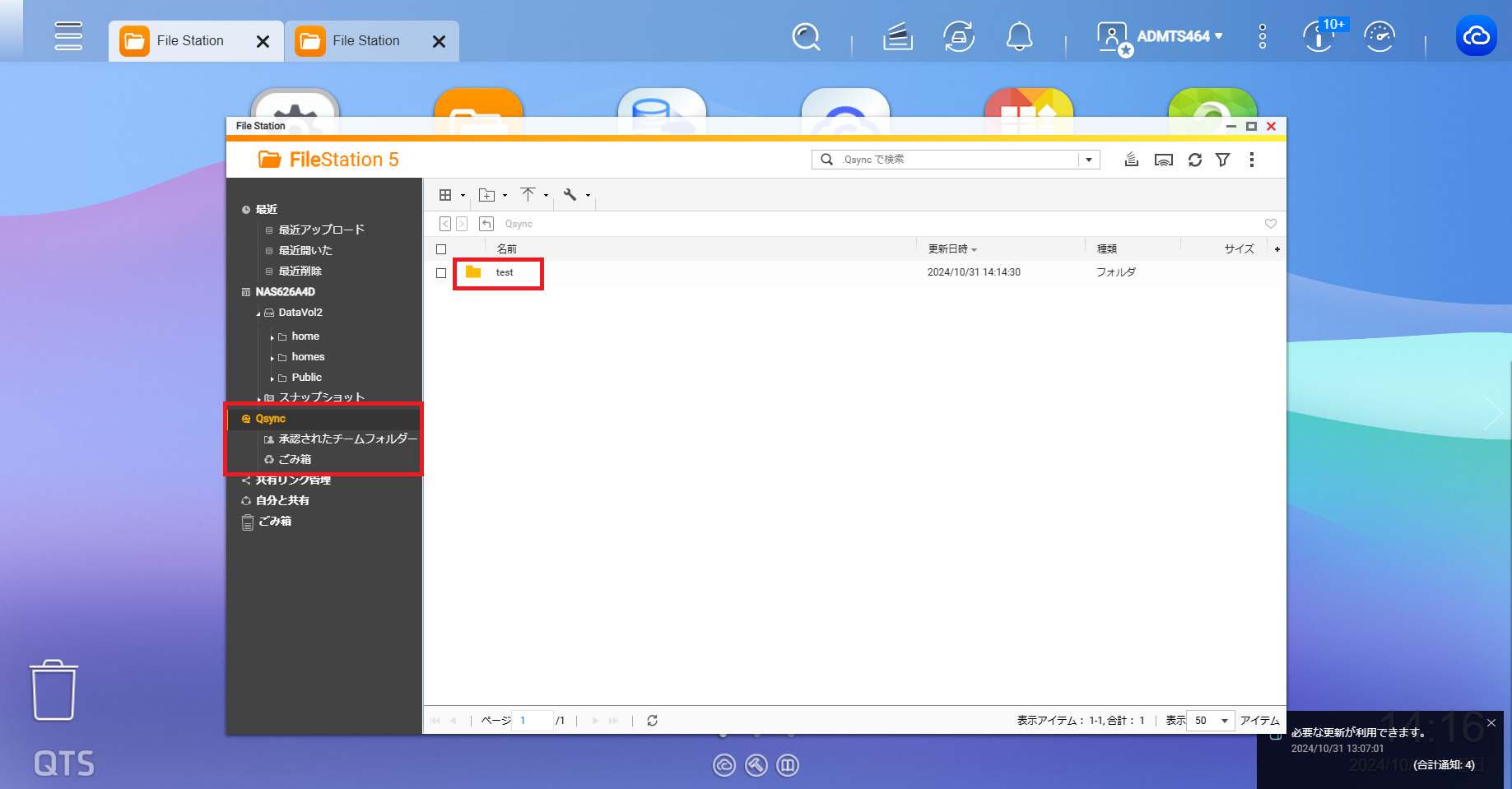Tick the select-all checkbox in header row
The height and width of the screenshot is (789, 1512).
(x=441, y=249)
